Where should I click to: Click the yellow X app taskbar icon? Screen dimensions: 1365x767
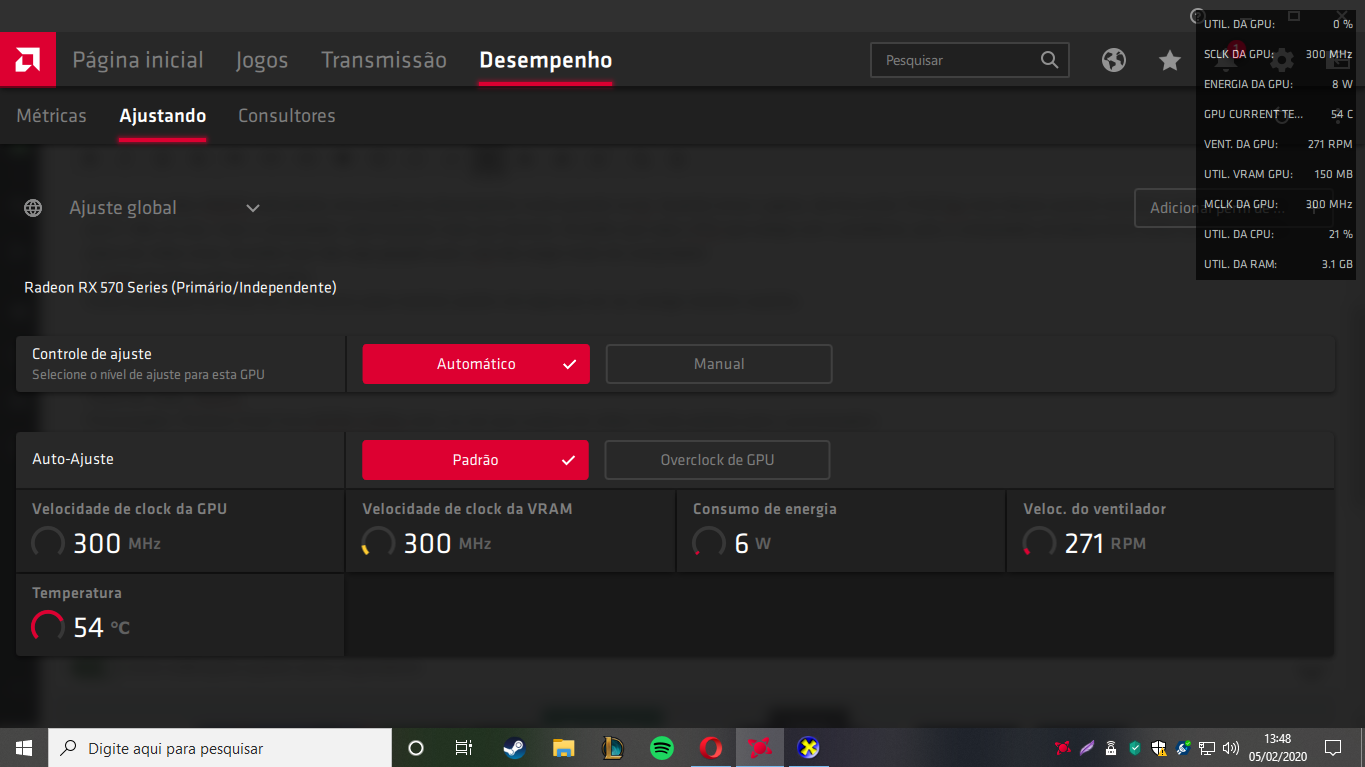(809, 748)
